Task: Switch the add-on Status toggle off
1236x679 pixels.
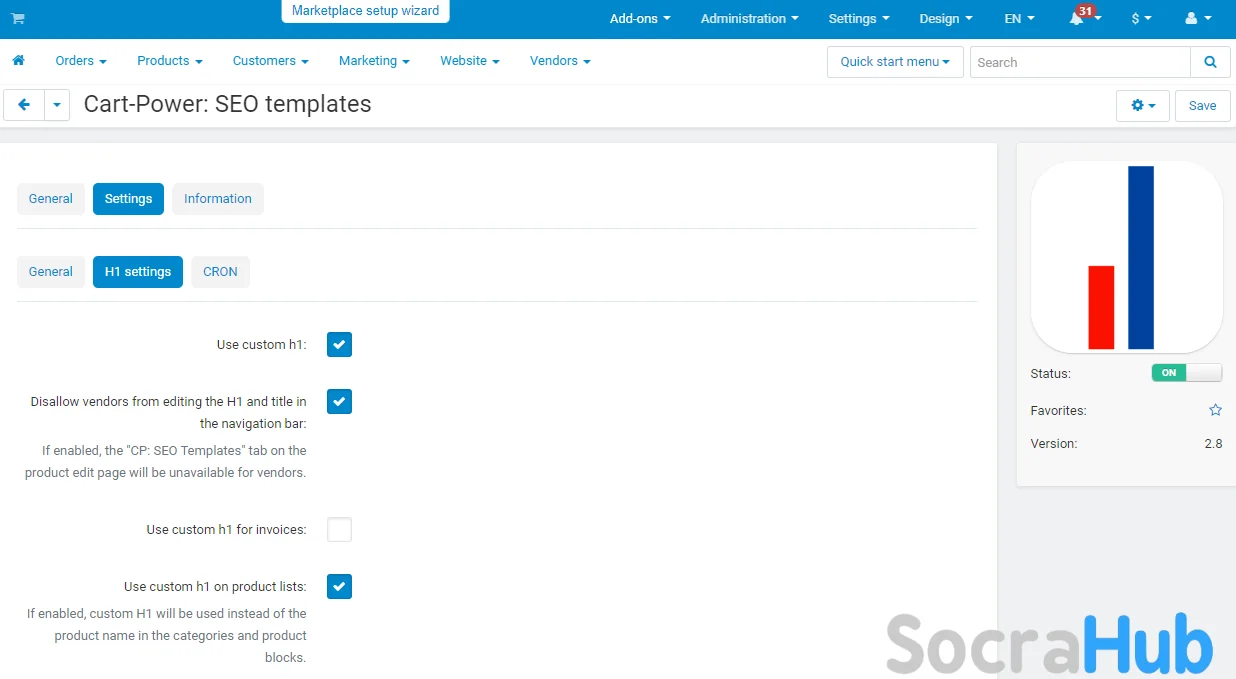Action: pos(1187,373)
